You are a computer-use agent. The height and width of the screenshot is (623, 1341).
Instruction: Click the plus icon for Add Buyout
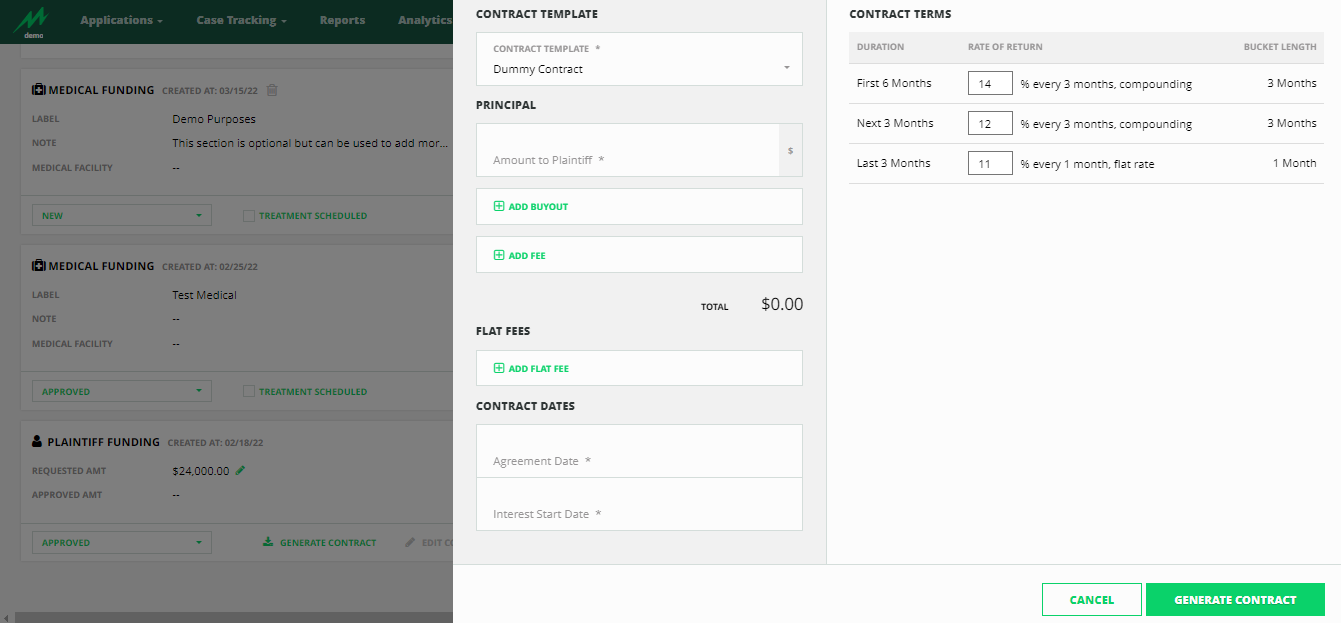click(499, 207)
